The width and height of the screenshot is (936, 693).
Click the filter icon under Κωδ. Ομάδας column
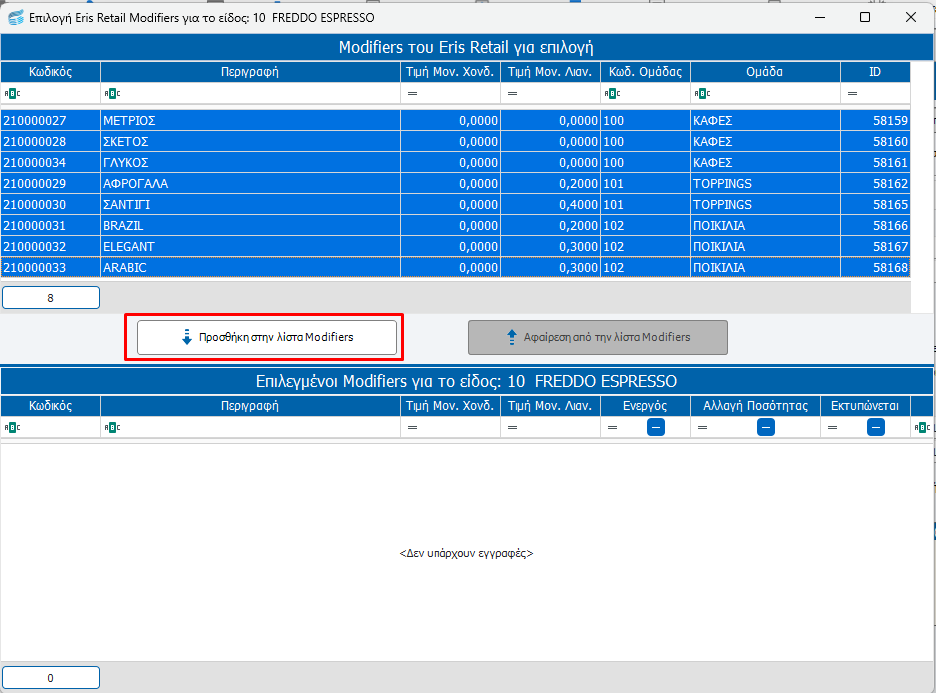(612, 94)
